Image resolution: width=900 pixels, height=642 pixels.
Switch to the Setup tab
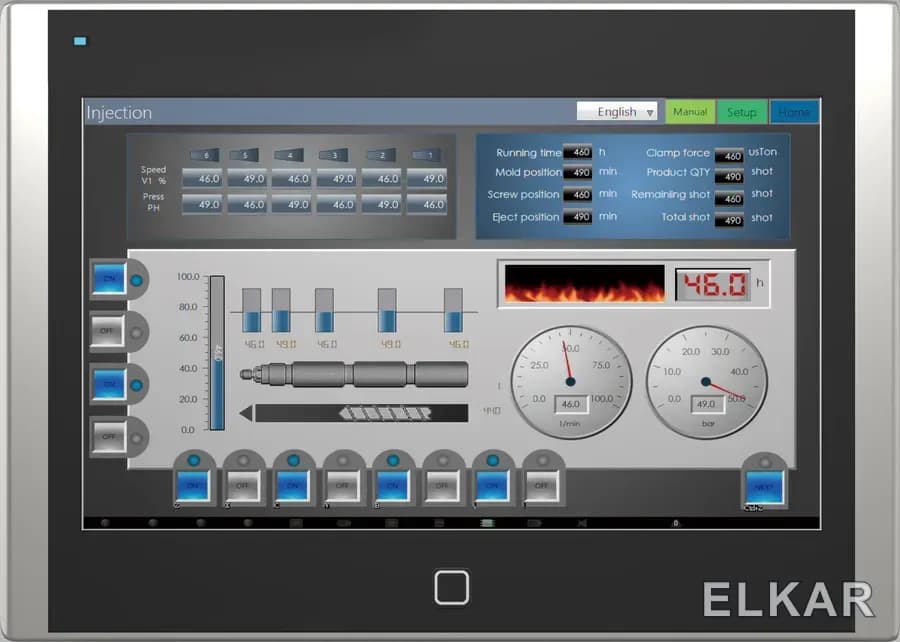(742, 112)
